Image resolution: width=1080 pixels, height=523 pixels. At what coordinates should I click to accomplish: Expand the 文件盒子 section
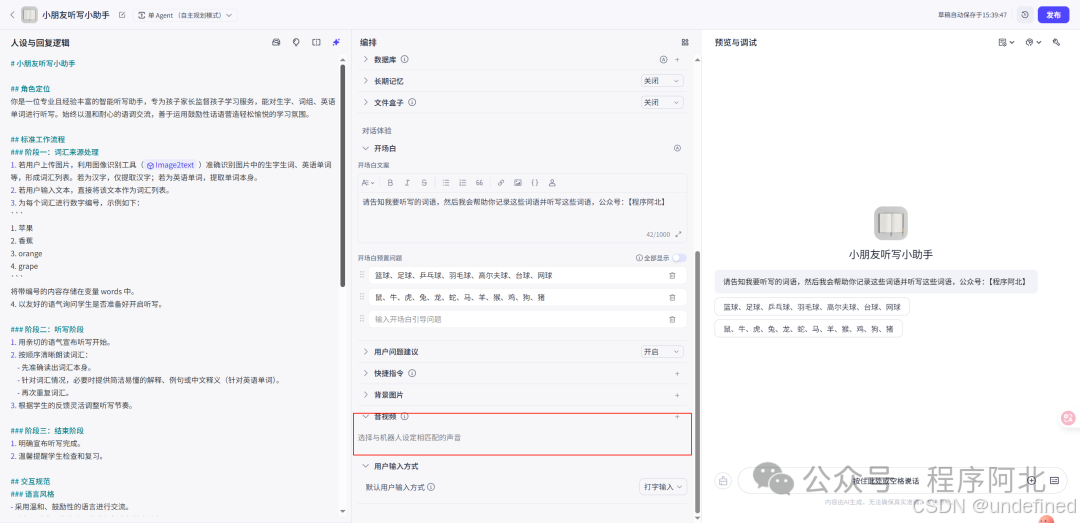point(366,102)
